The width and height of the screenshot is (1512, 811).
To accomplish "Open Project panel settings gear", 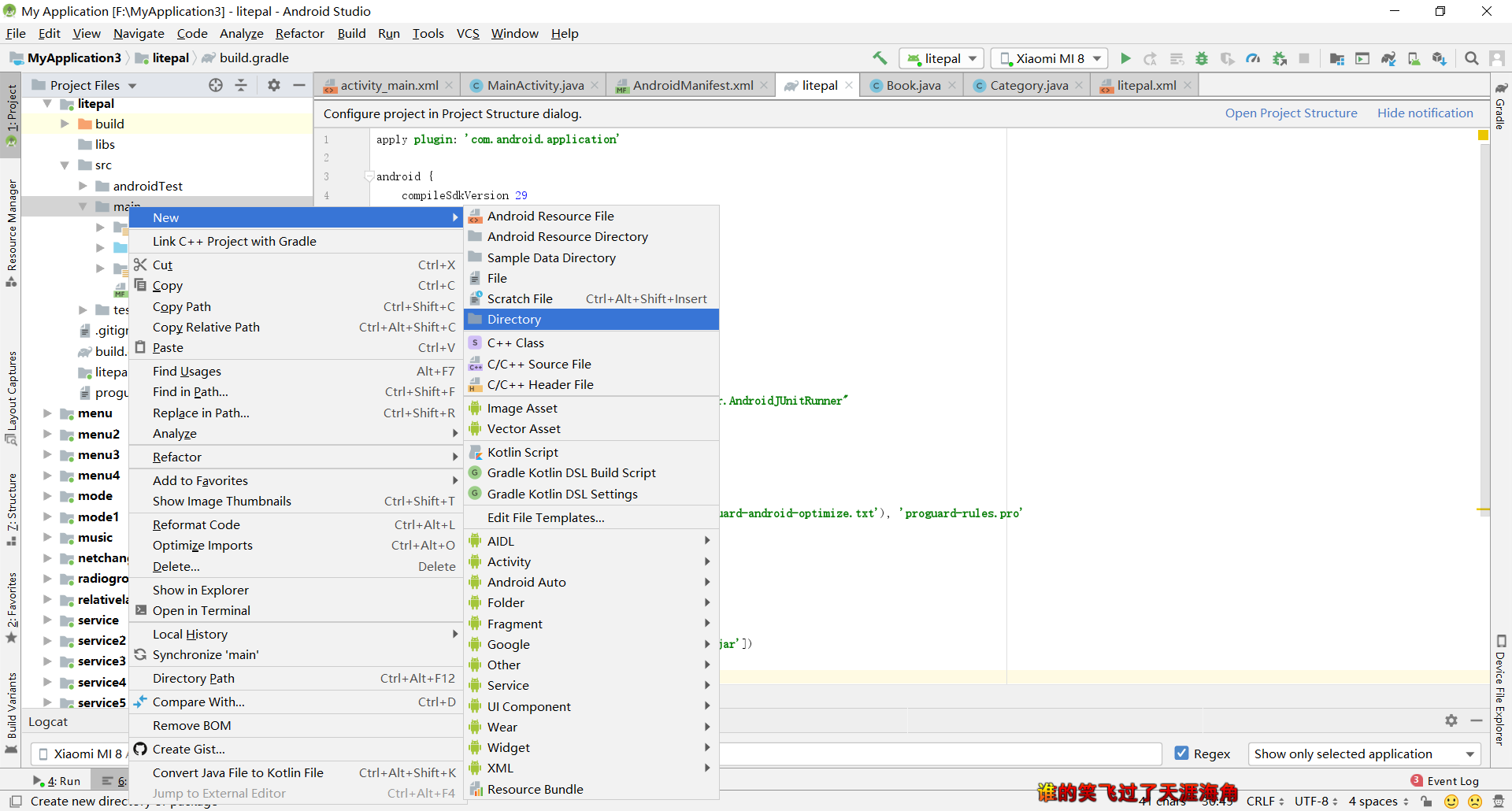I will click(274, 85).
